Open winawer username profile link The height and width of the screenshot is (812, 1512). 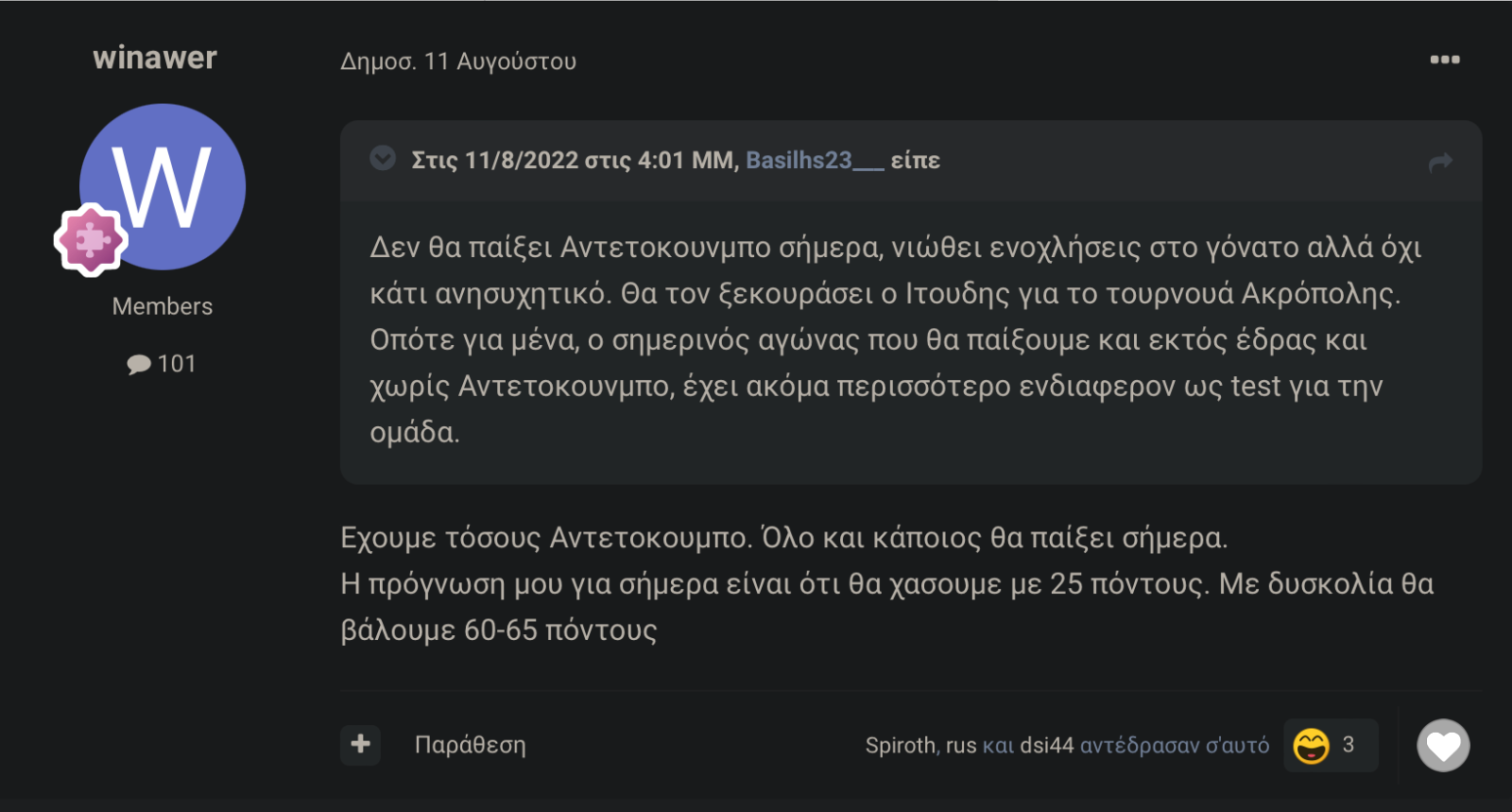[155, 58]
